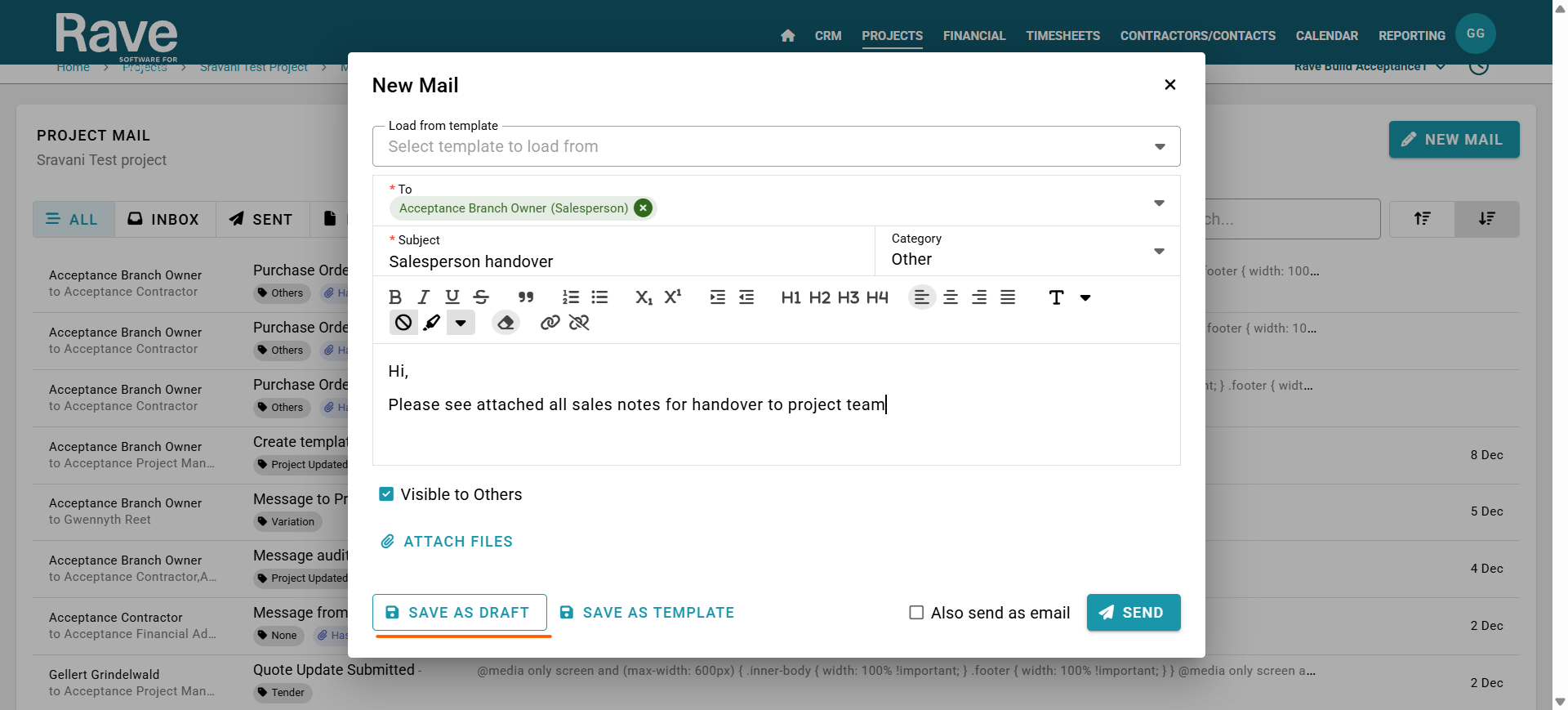Apply subscript formatting
Viewport: 1568px width, 710px height.
644,297
